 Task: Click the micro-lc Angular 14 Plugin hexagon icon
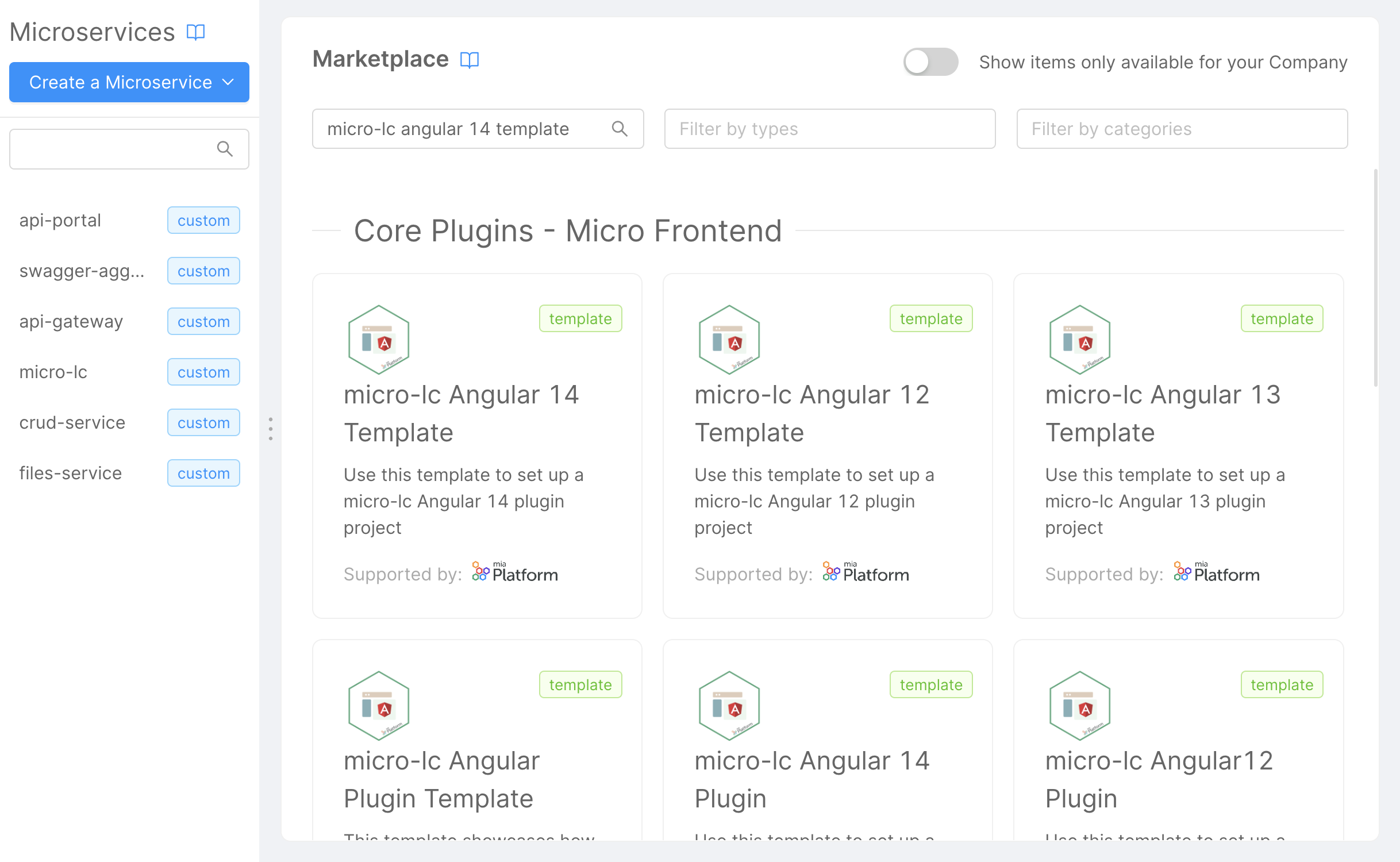click(729, 706)
